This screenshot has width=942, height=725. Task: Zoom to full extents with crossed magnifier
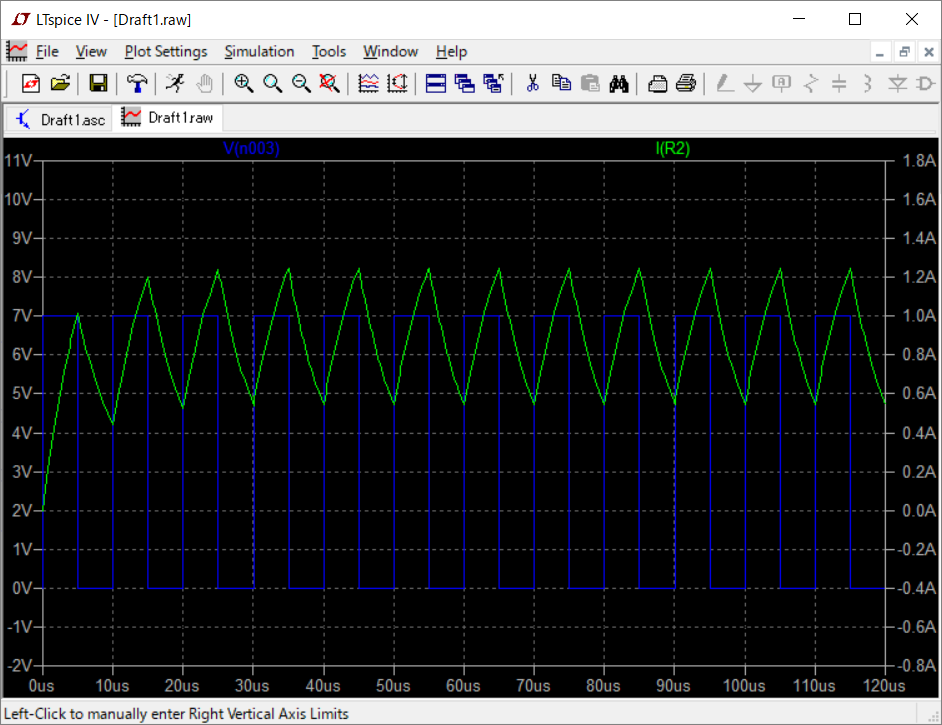click(329, 83)
